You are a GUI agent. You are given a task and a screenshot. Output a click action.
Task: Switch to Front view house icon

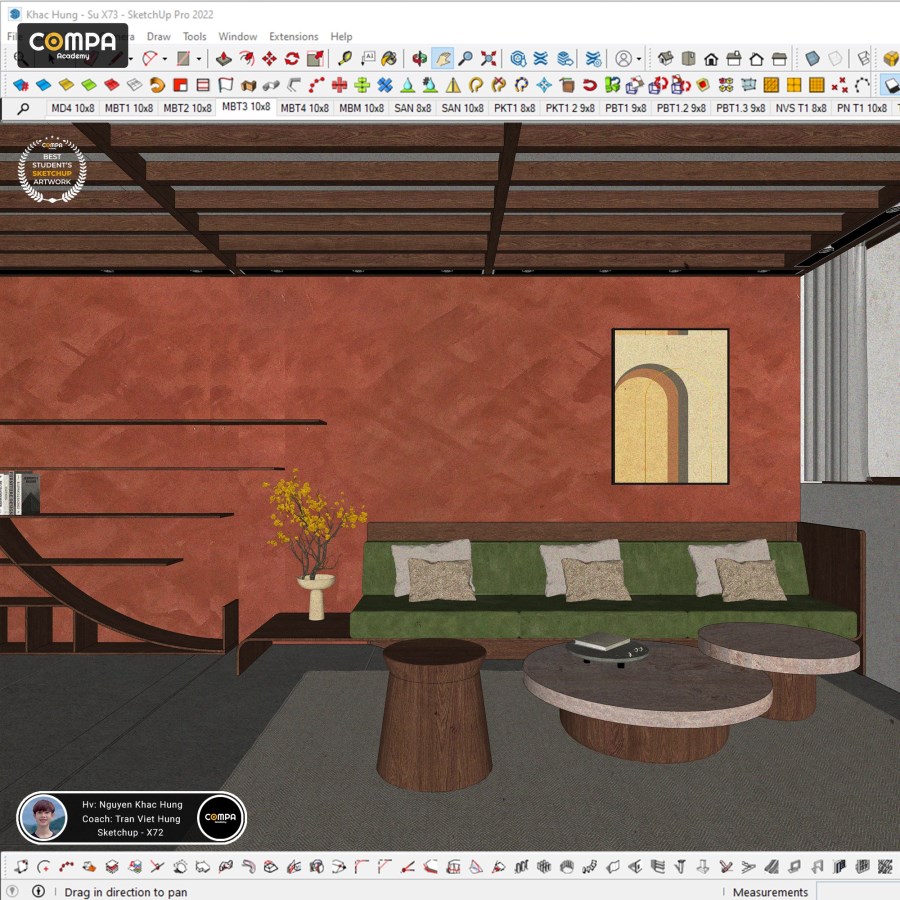(711, 59)
